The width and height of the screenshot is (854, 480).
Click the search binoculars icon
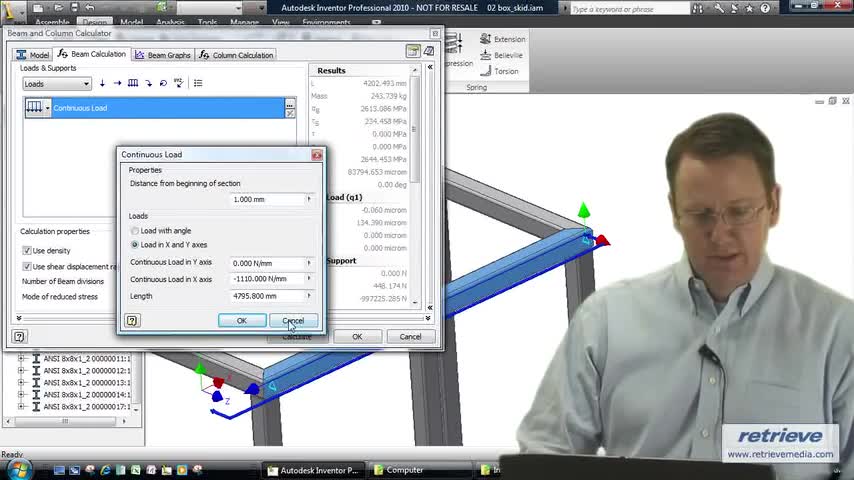tap(698, 8)
